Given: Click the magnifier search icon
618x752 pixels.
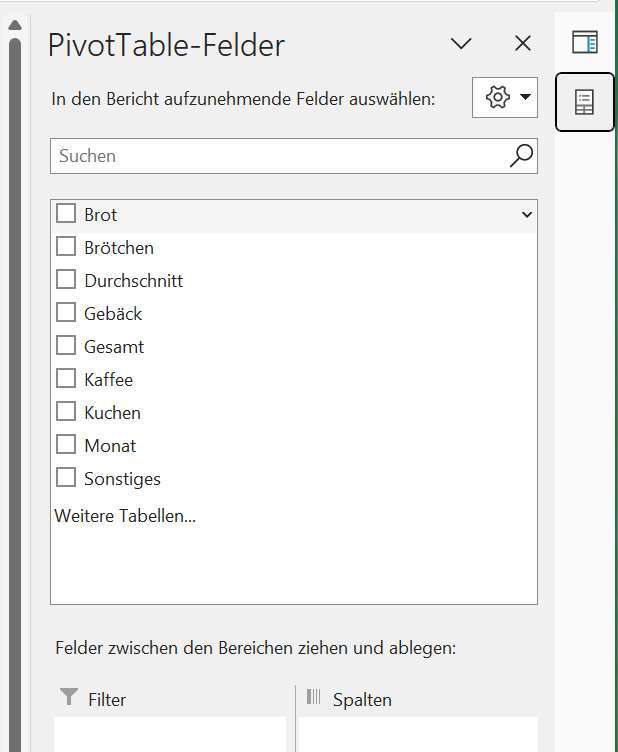Looking at the screenshot, I should coord(521,156).
